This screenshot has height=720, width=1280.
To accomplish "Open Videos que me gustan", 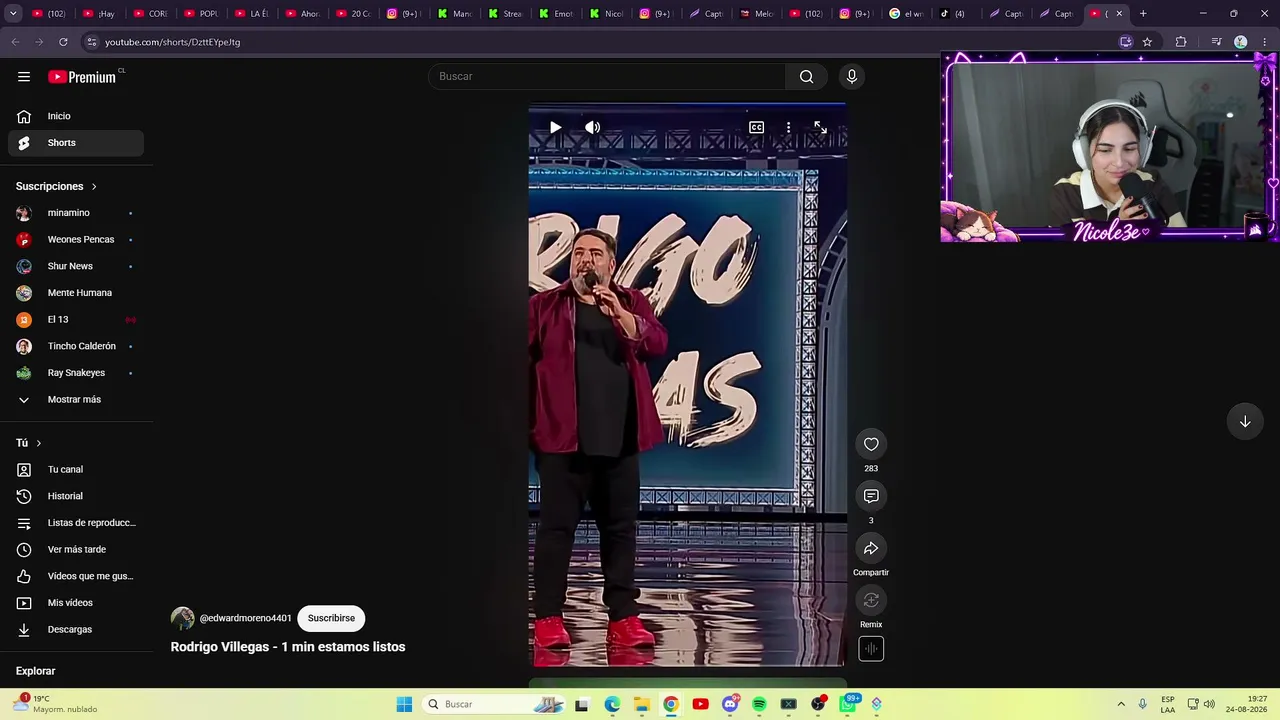I will (76, 576).
